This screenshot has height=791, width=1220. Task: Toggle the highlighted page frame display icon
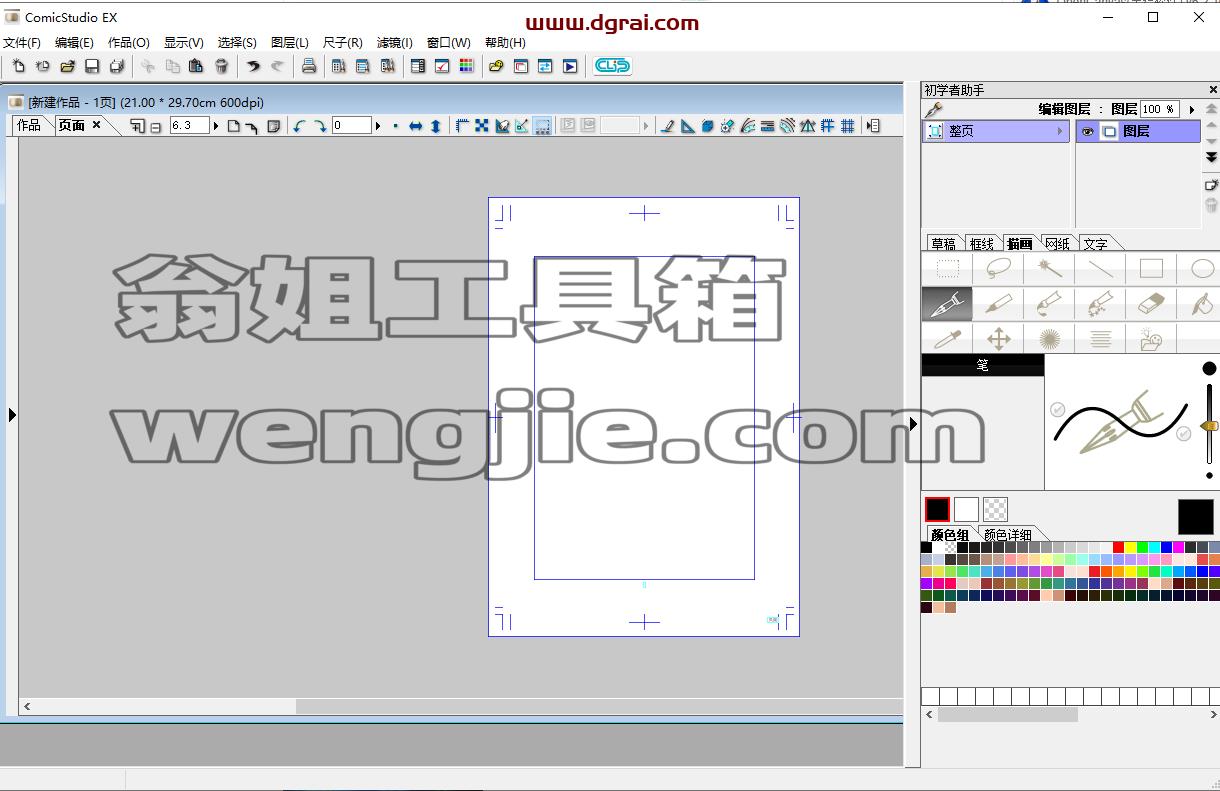point(542,126)
